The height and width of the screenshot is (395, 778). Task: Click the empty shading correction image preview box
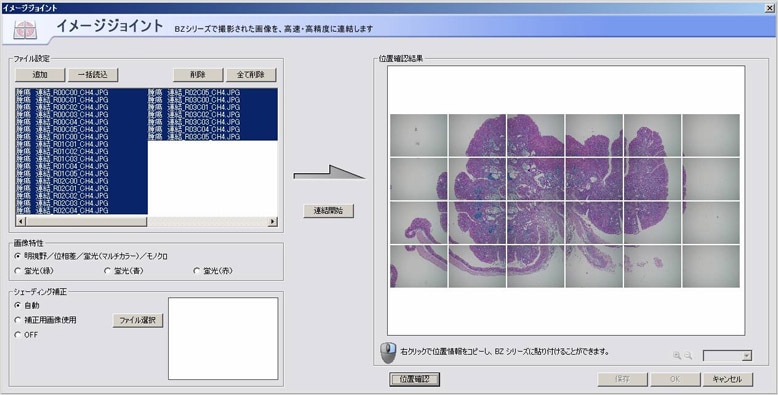click(223, 338)
